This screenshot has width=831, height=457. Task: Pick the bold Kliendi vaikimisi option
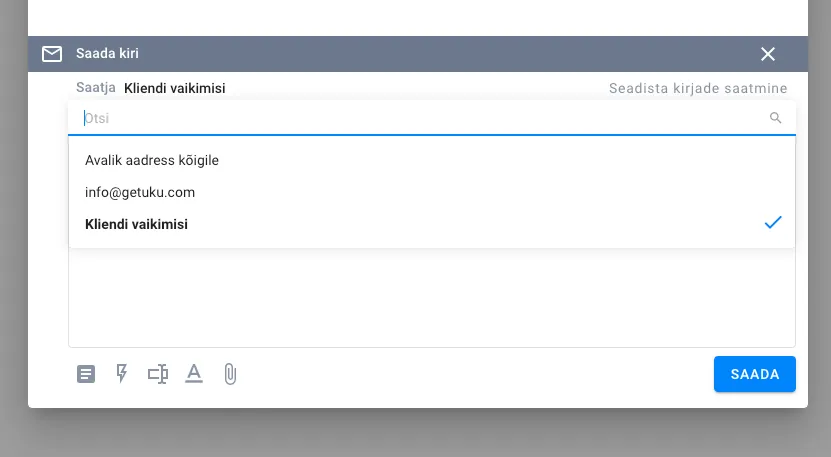pyautogui.click(x=137, y=224)
